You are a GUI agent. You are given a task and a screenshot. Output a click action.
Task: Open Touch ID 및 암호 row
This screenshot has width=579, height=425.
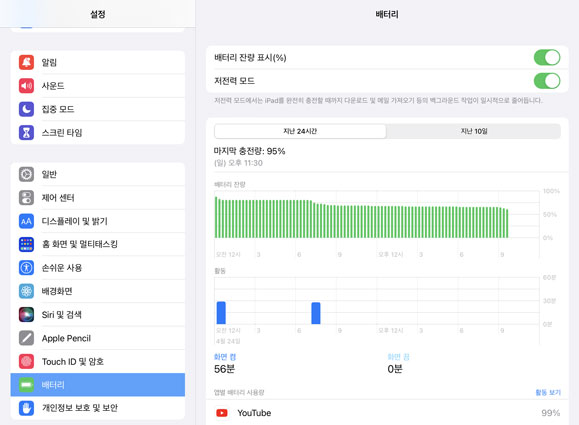click(x=98, y=361)
